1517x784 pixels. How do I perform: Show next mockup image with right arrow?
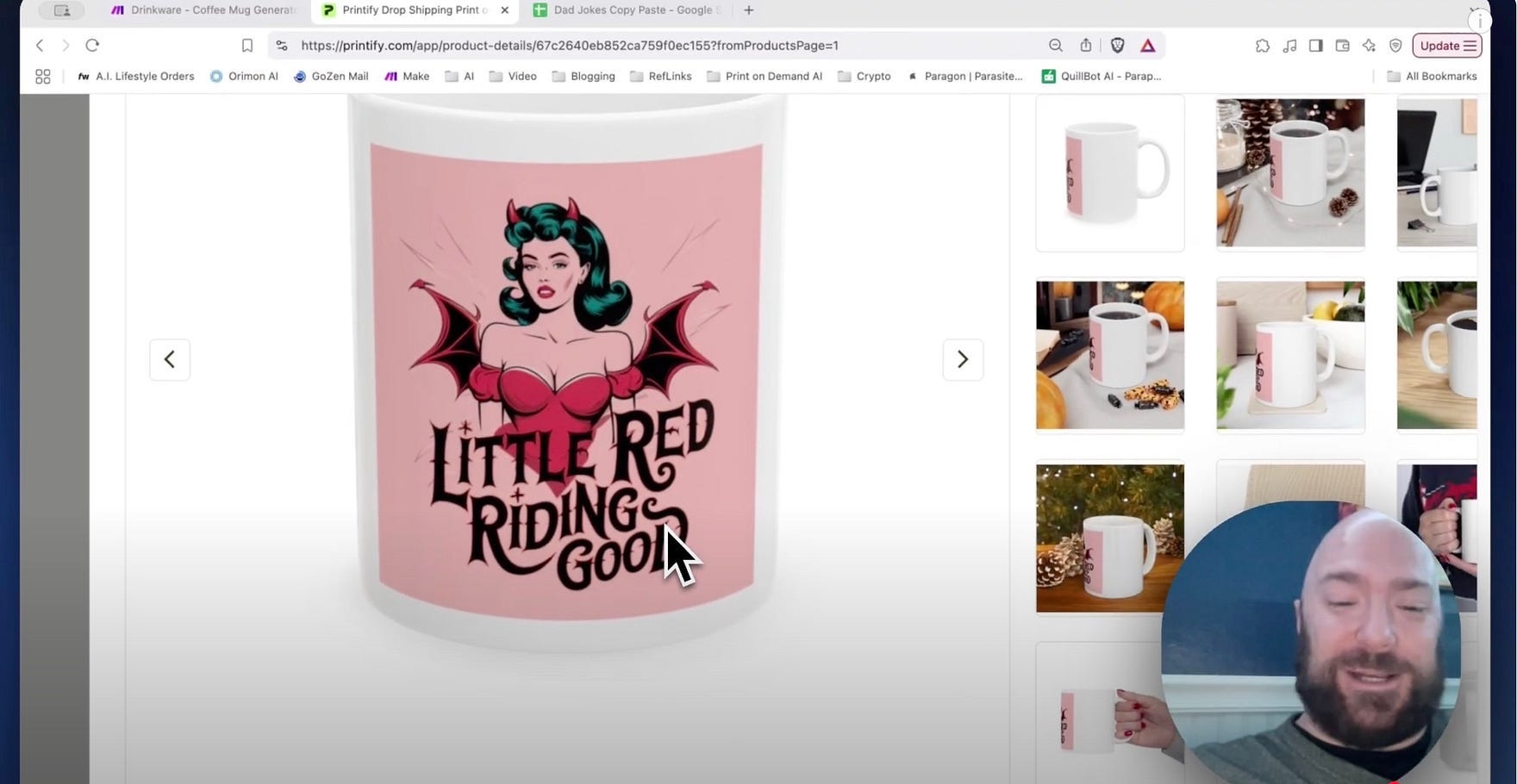pyautogui.click(x=963, y=359)
